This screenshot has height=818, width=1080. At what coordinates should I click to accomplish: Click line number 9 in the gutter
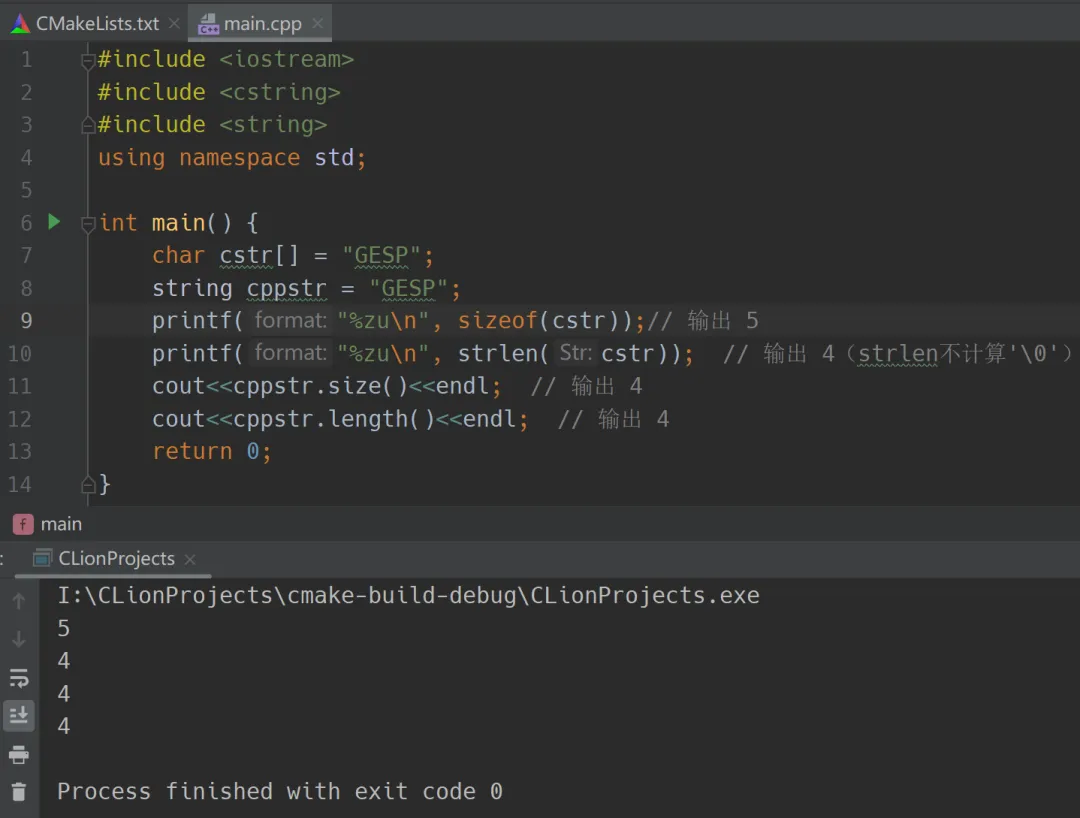pyautogui.click(x=26, y=320)
